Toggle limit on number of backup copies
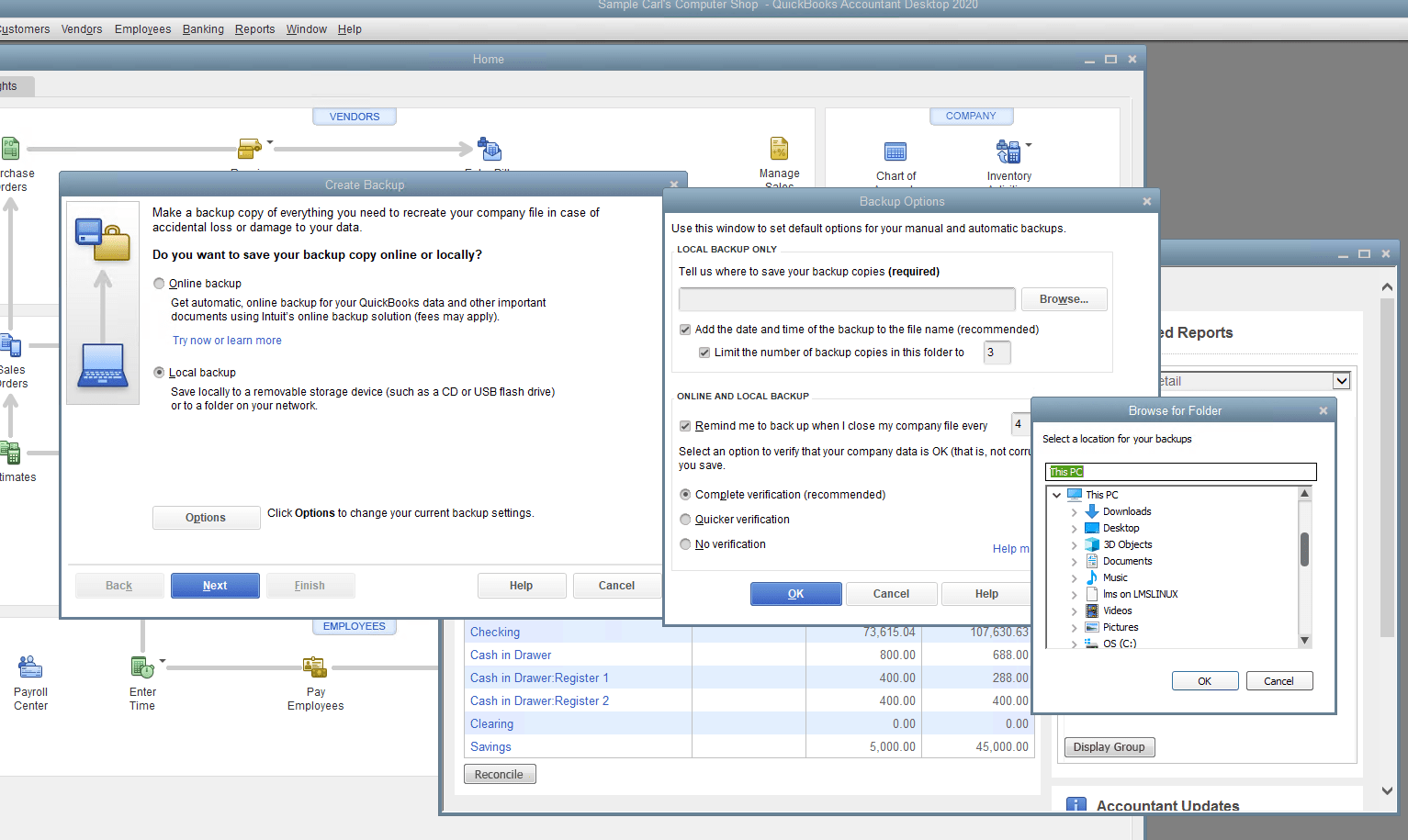Screen dimensions: 1408x840 704,353
